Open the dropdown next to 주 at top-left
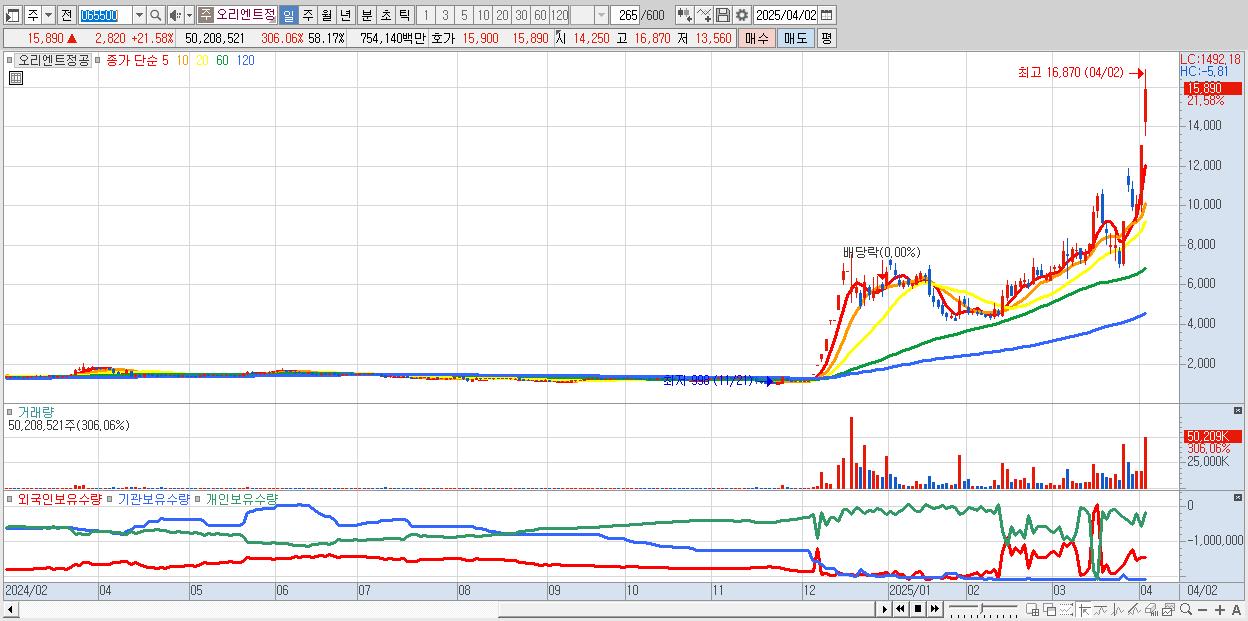 click(48, 15)
